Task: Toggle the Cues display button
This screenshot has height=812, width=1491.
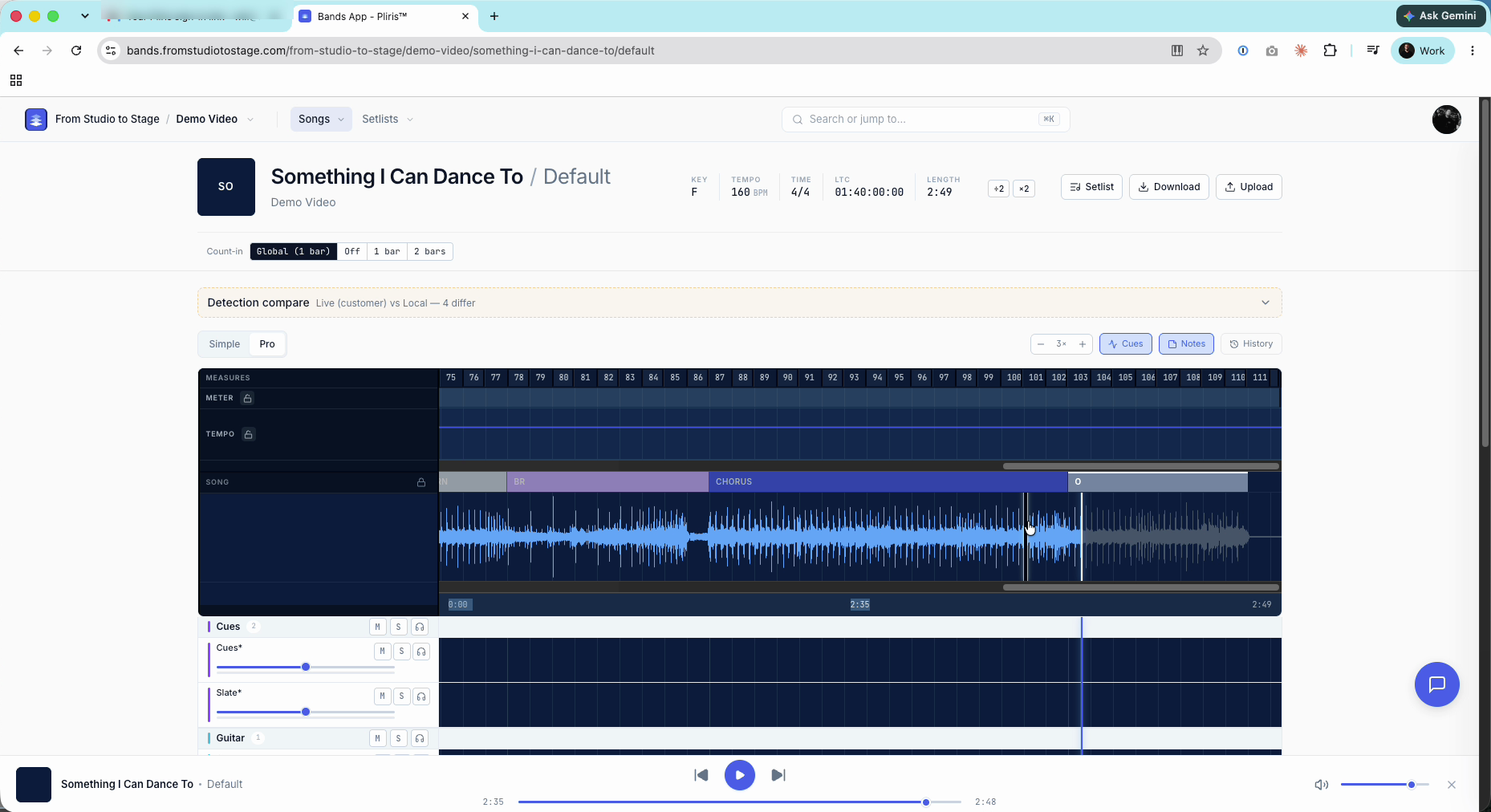Action: point(1125,344)
